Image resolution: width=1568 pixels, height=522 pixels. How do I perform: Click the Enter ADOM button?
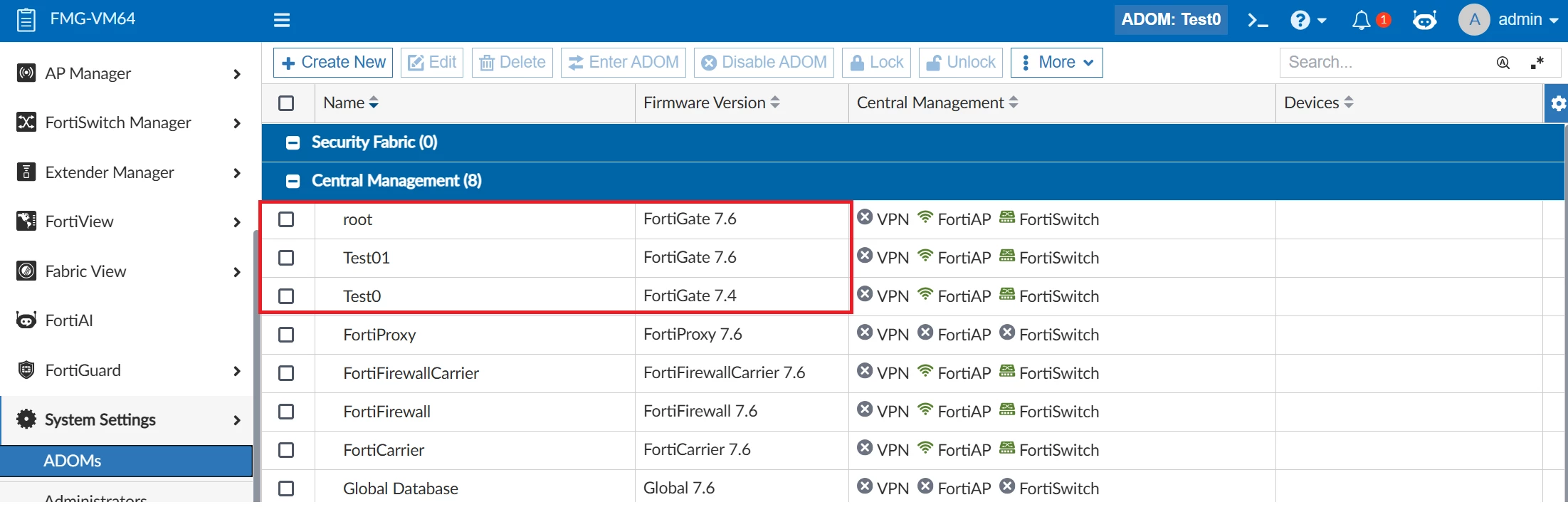pos(623,63)
